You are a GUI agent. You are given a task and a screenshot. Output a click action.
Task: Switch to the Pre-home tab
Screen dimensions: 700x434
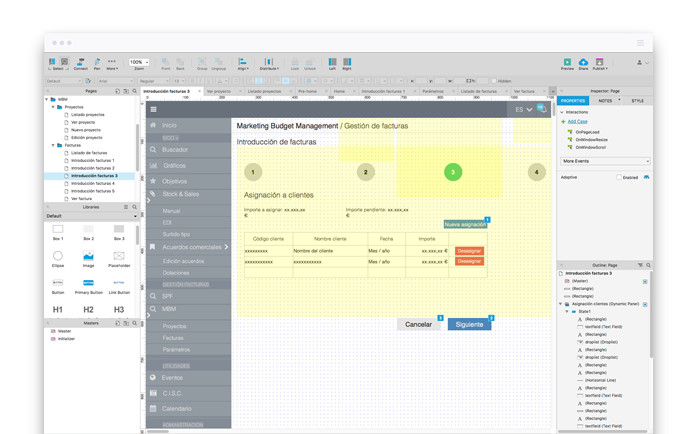pos(307,91)
